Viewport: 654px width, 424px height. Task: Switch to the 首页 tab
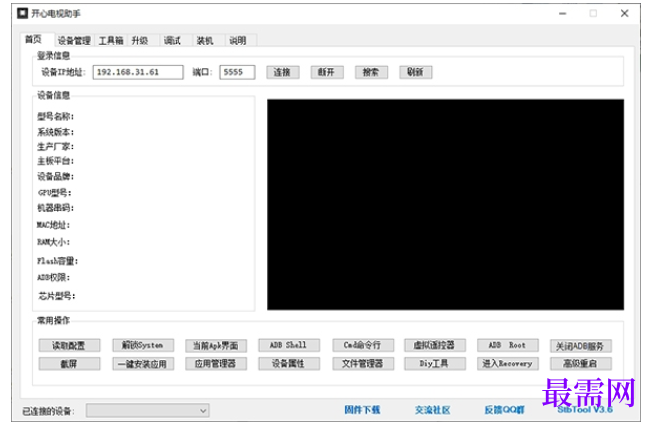point(36,39)
